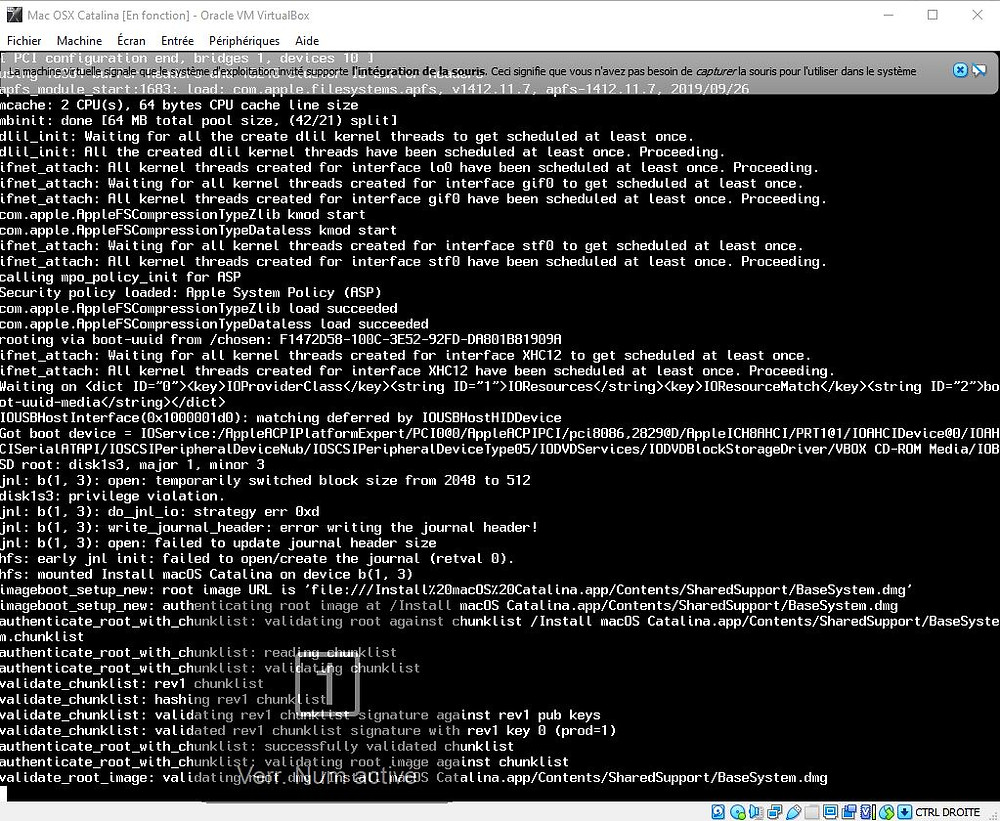The image size is (1000, 821).
Task: Click the 'mbinit: done' line
Action: click(x=198, y=120)
